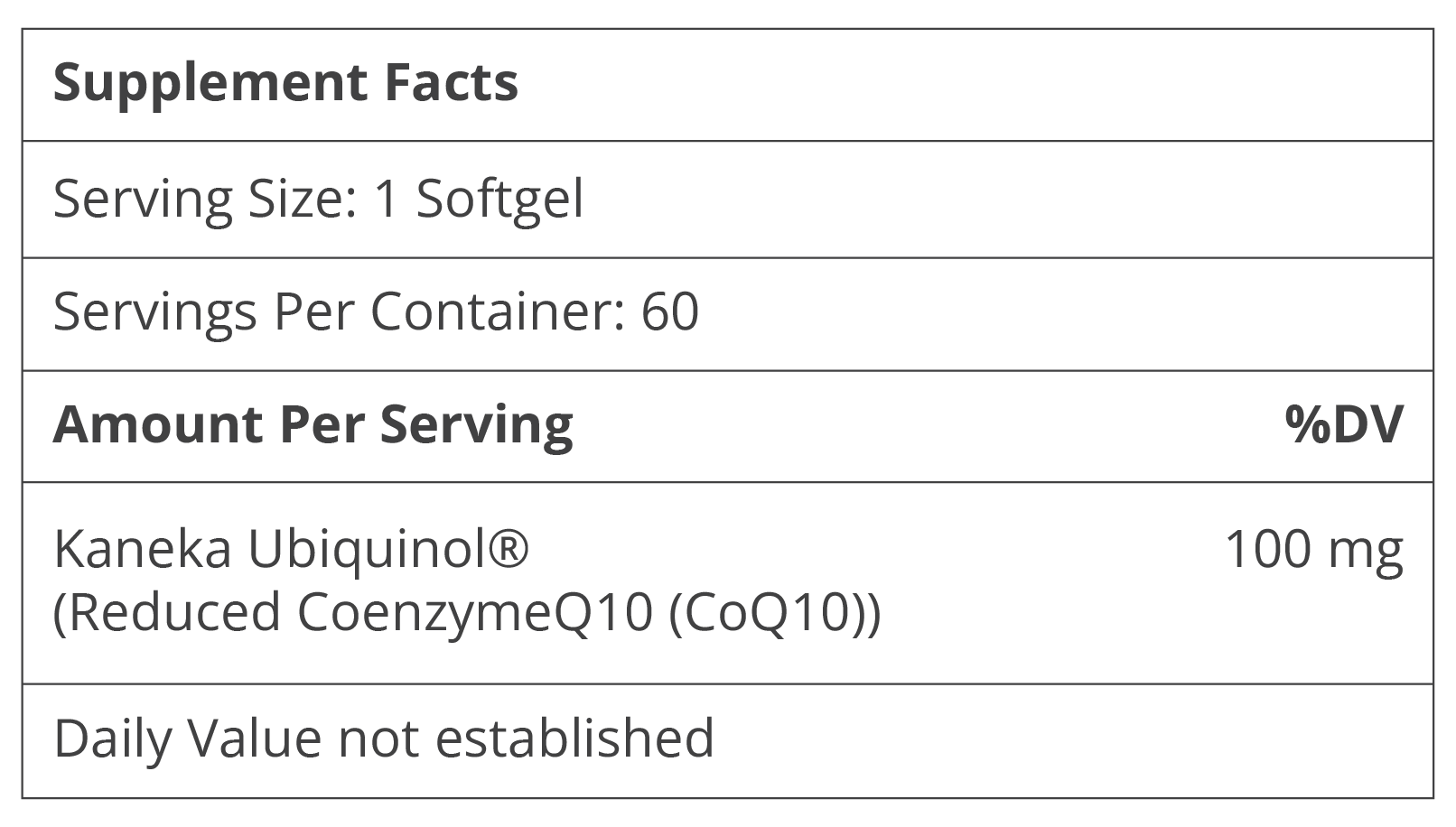Screen dimensions: 1456x827
Task: Click the word "Reduced" in the parentheses
Action: tap(168, 614)
